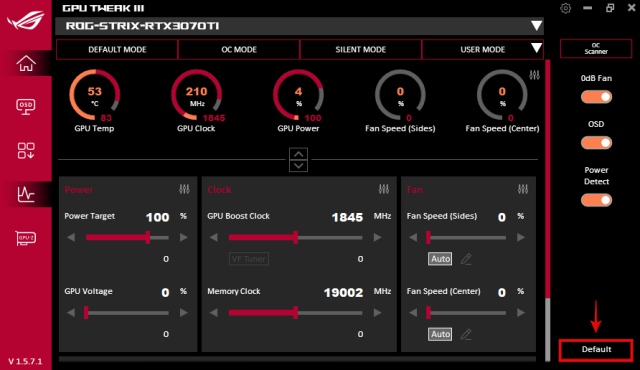Open gauge settings sliders icon near Fan Speed (Center)

click(534, 75)
